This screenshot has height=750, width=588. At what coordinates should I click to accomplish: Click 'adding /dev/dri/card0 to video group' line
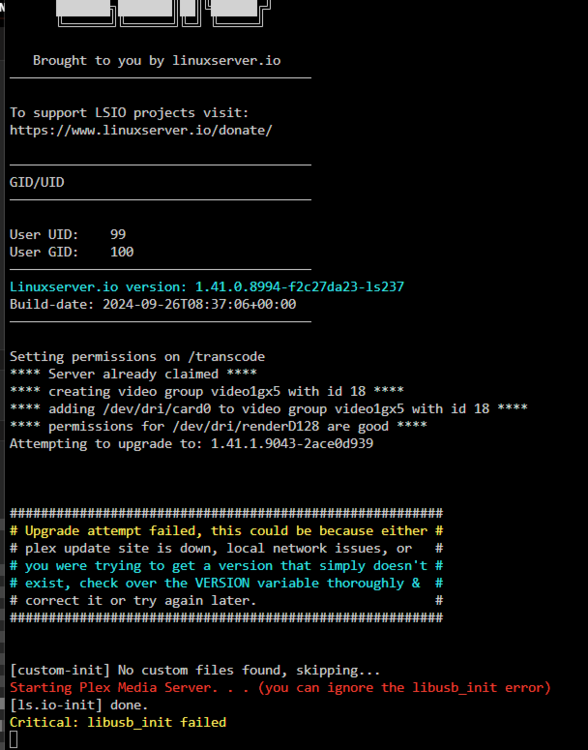click(268, 409)
